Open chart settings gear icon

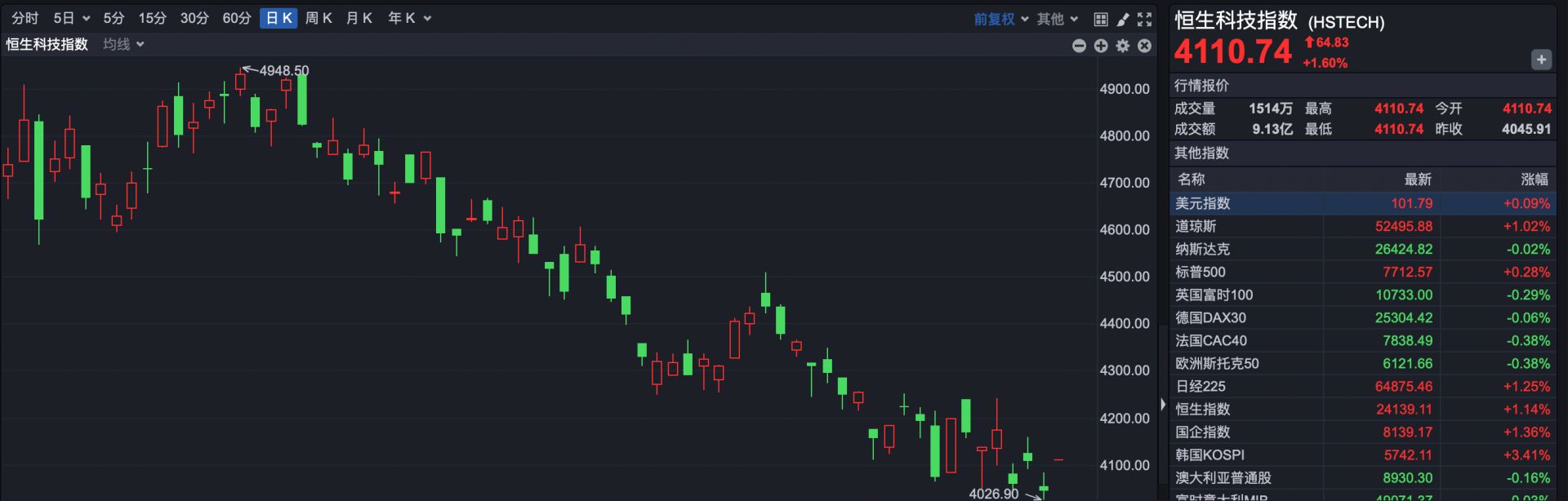tap(1123, 46)
